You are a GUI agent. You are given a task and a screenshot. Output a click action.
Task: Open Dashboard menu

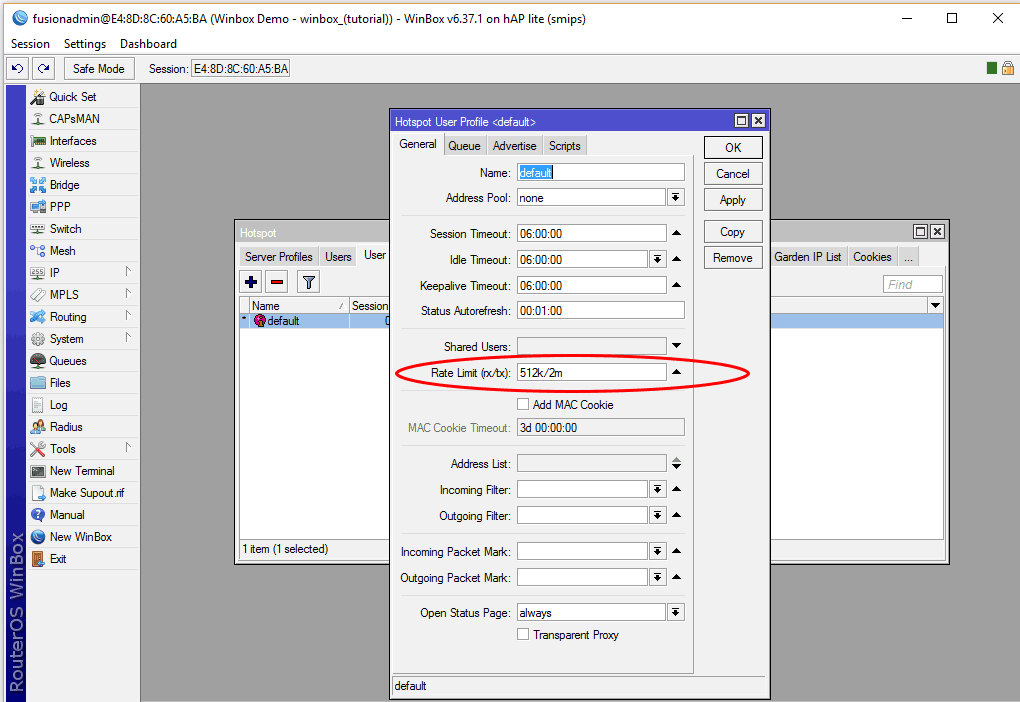[148, 44]
